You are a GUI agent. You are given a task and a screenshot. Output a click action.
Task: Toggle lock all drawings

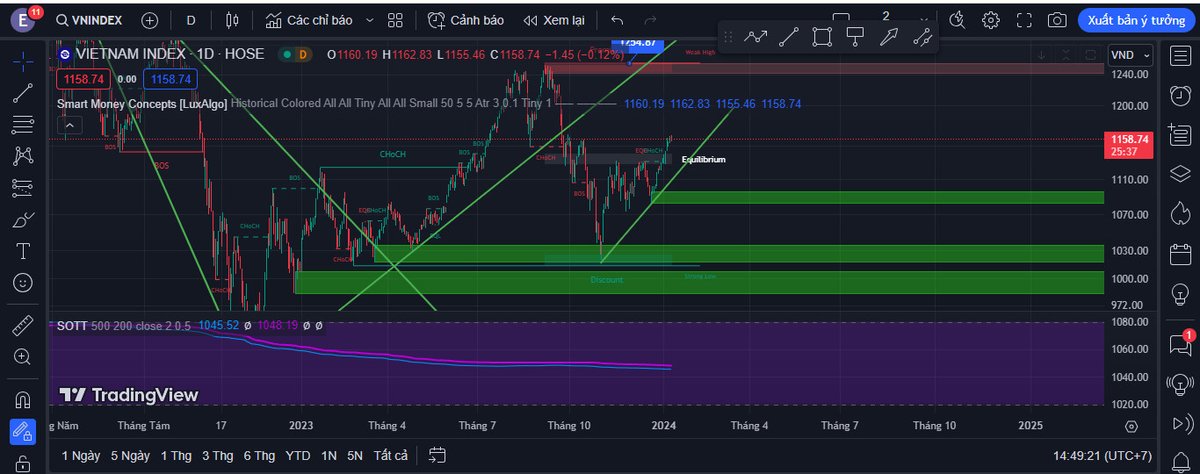[x=23, y=463]
